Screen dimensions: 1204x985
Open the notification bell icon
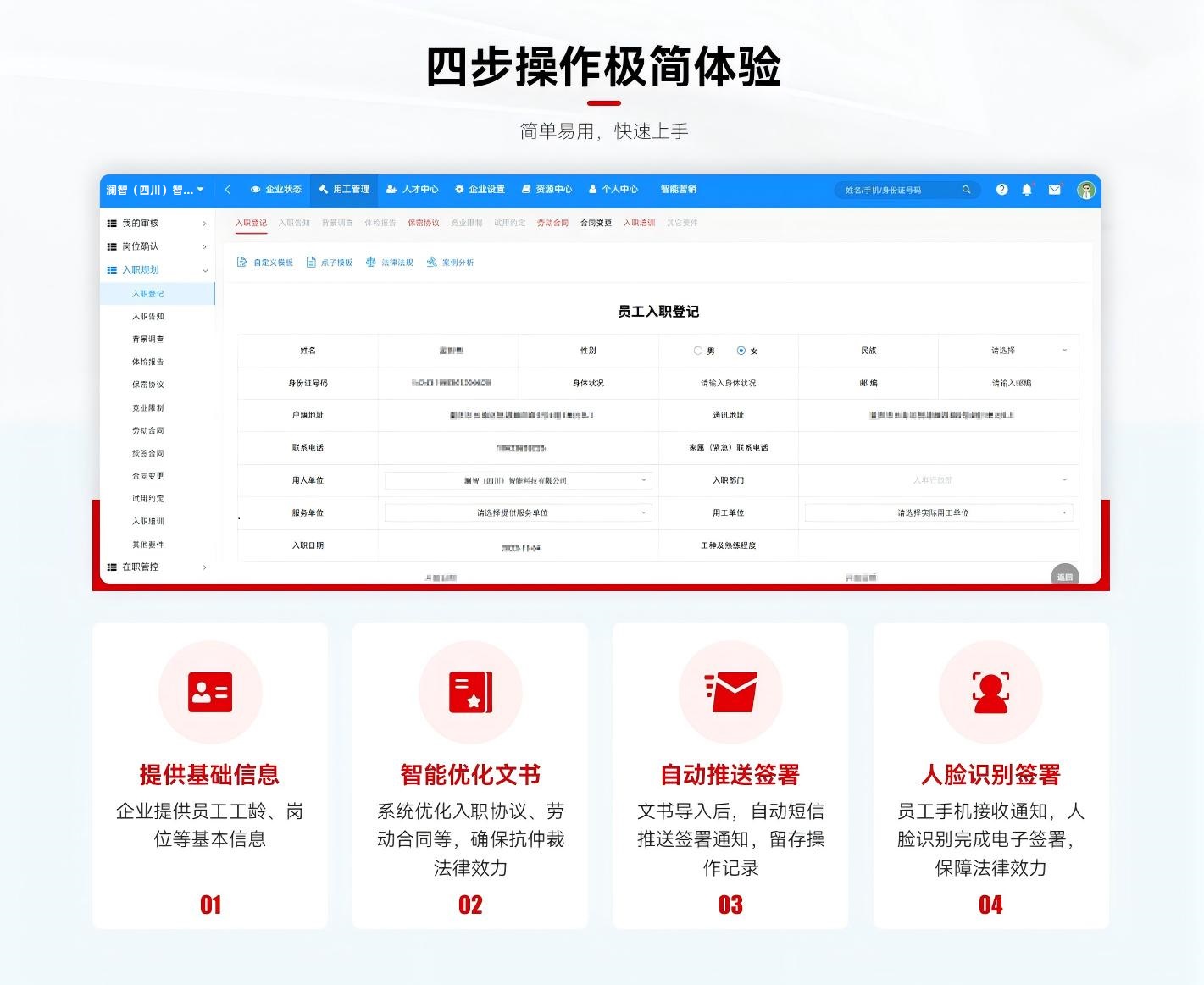pos(1028,190)
